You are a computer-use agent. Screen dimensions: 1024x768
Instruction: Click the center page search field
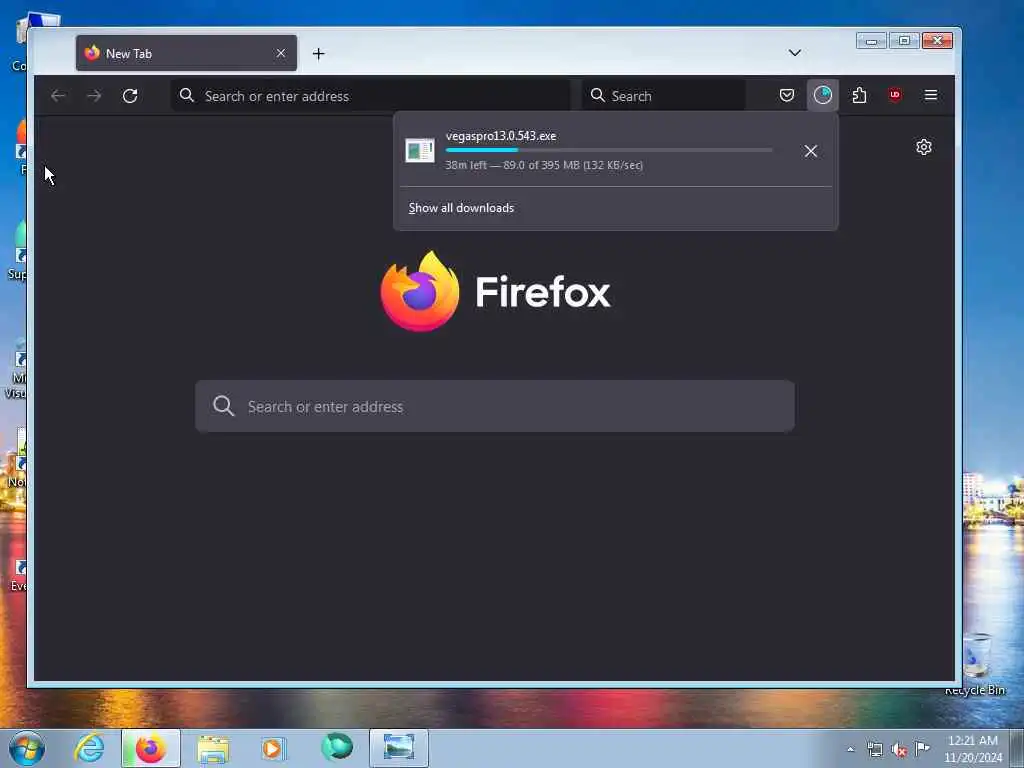coord(495,406)
